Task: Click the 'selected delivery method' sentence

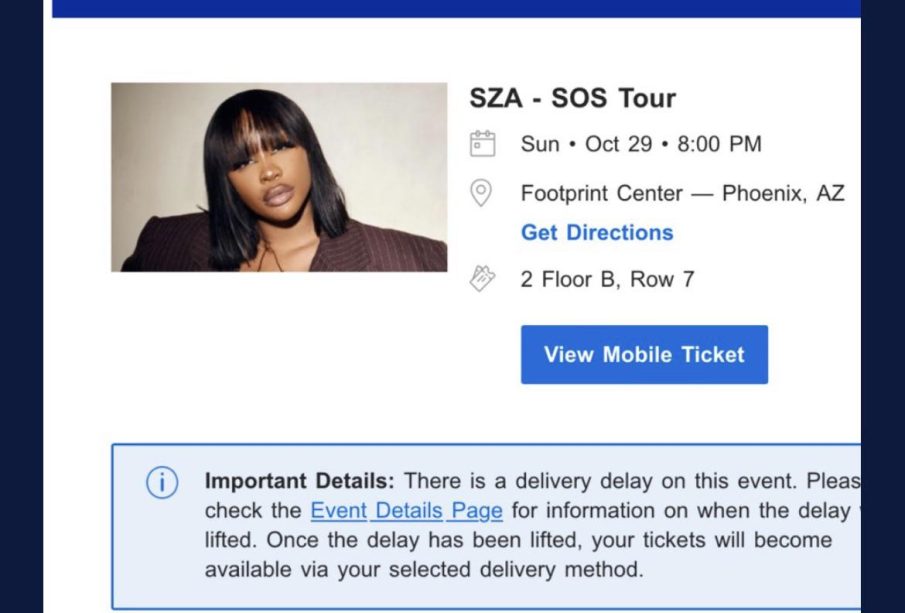Action: point(424,570)
